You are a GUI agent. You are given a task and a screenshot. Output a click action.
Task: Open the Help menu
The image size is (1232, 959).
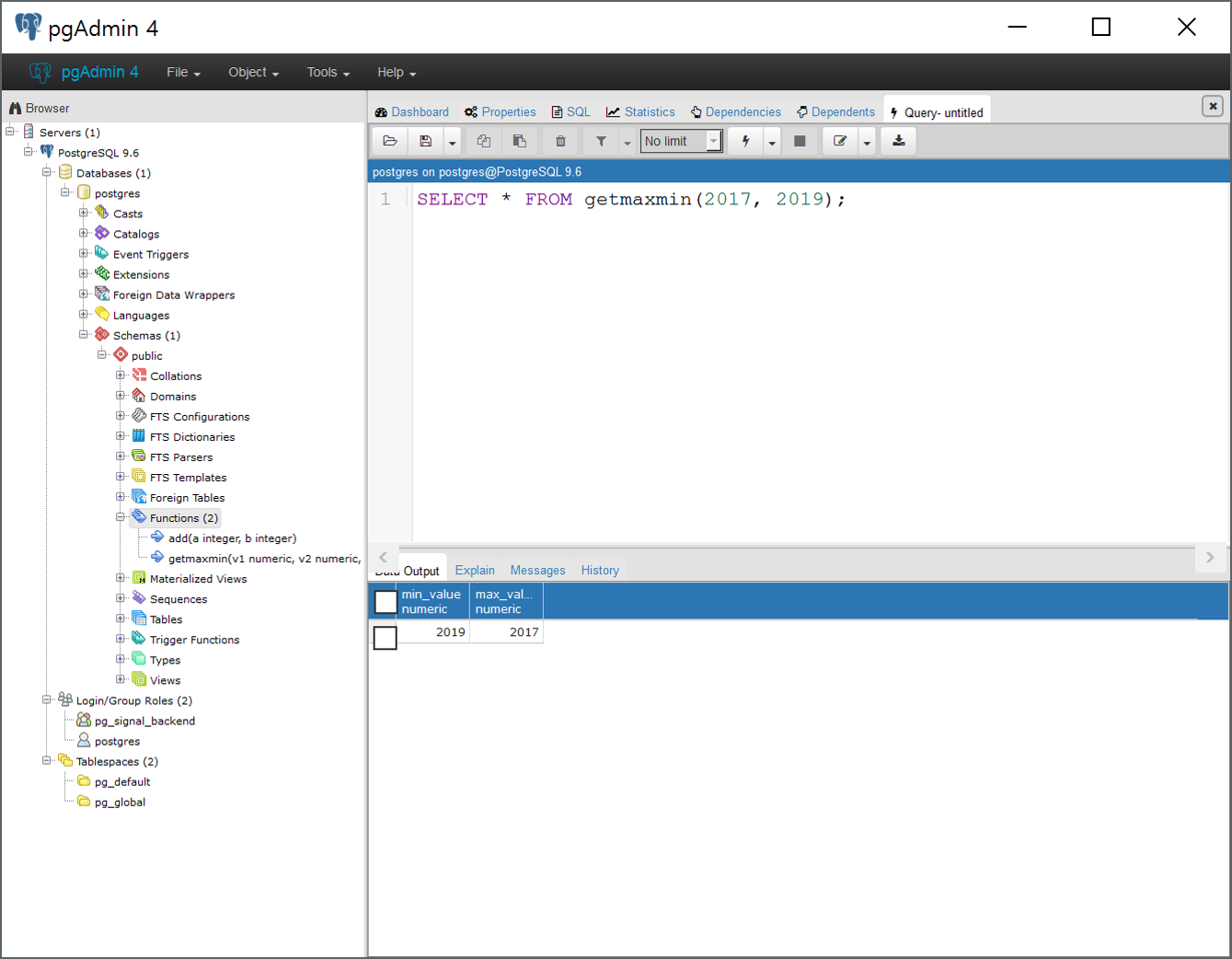[x=397, y=72]
